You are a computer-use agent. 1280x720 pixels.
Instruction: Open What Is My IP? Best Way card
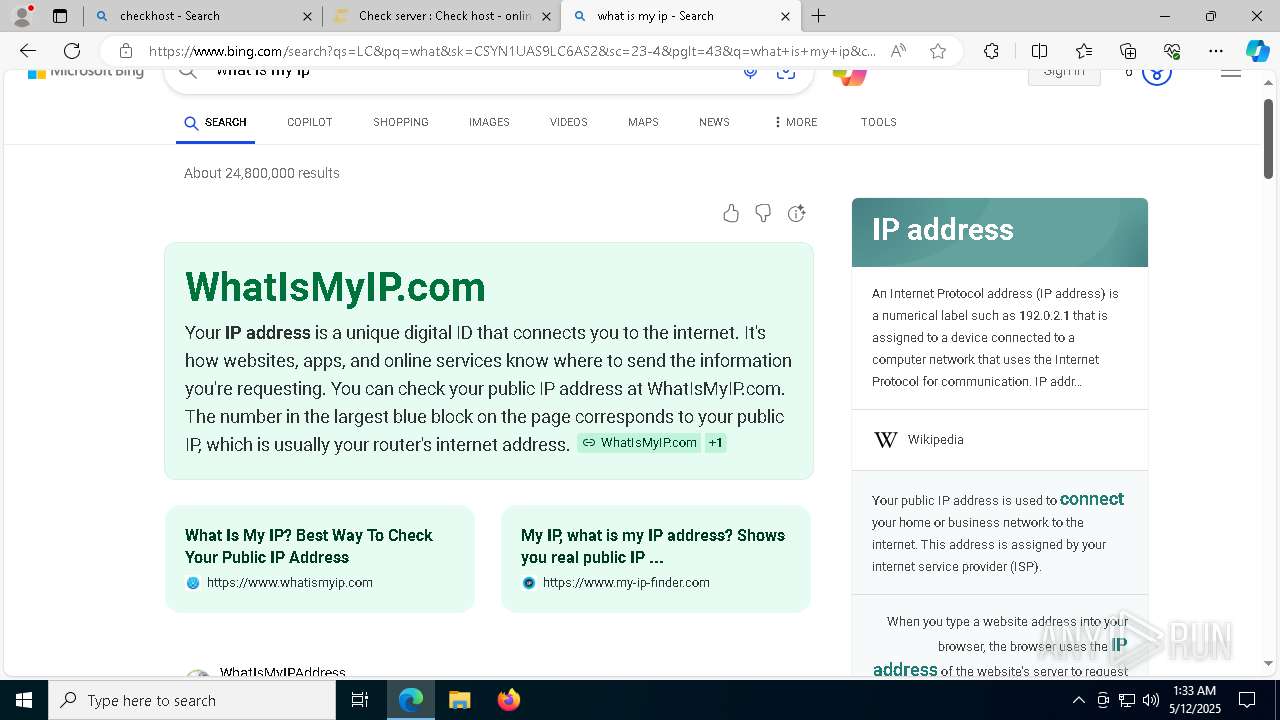click(x=320, y=558)
